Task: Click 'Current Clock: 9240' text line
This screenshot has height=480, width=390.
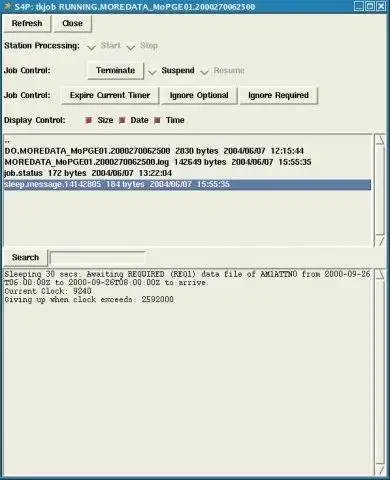Action: click(48, 291)
